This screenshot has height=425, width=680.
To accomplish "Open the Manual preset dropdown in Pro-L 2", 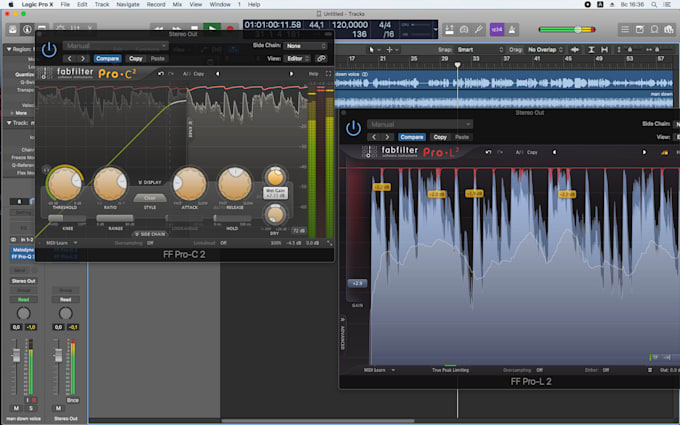I will (420, 124).
